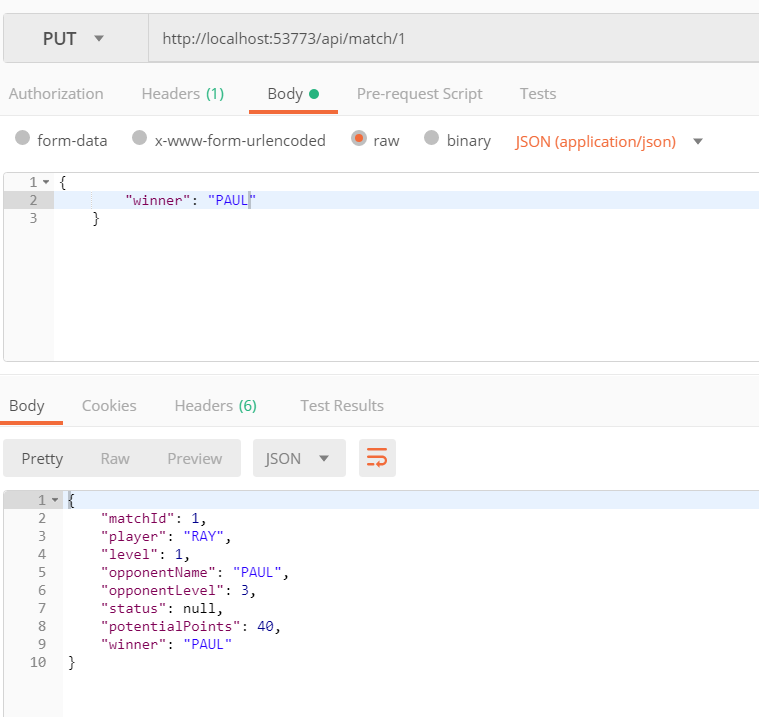Select the form-data radio option

tap(22, 138)
